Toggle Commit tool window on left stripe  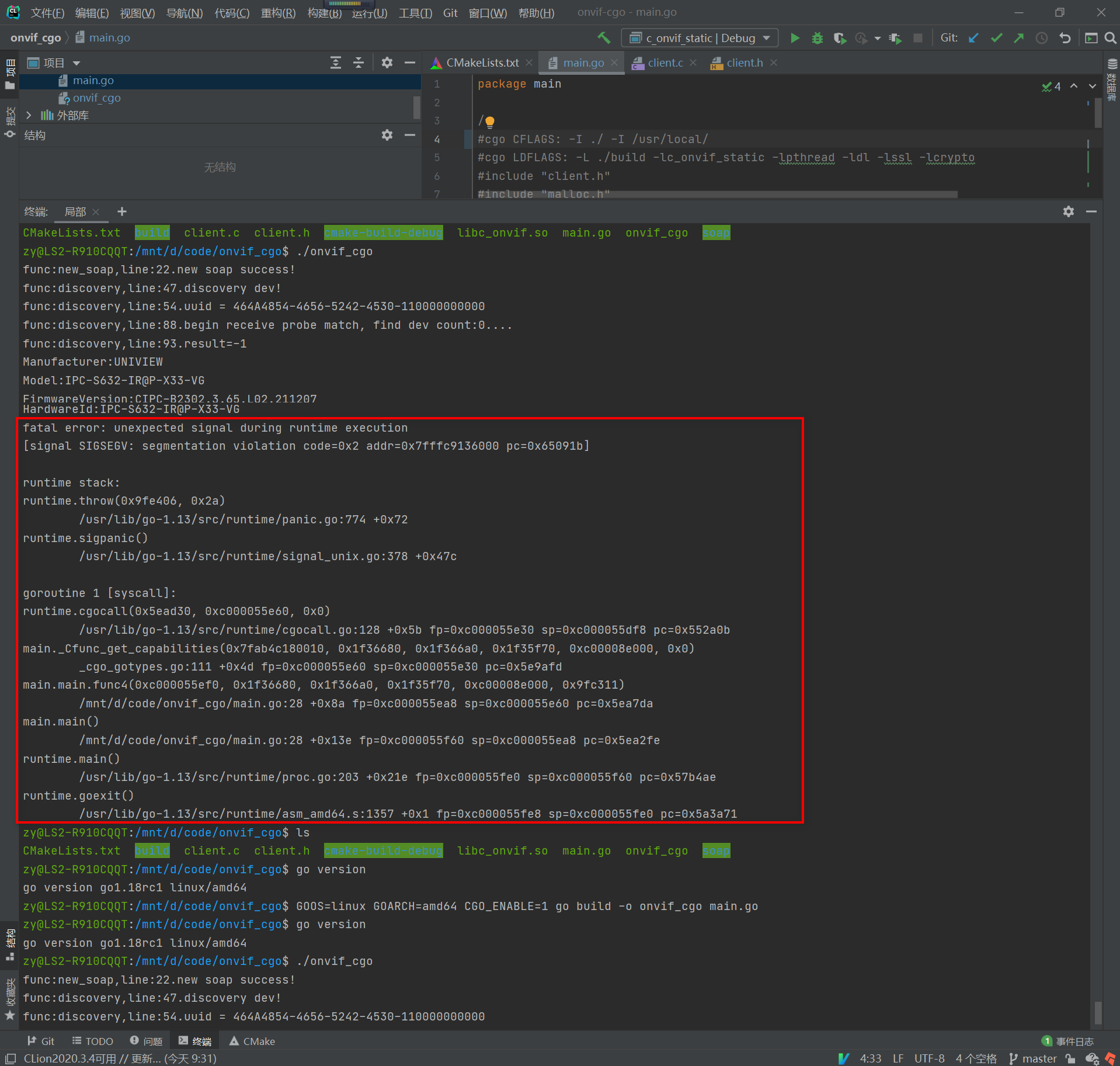pyautogui.click(x=10, y=122)
